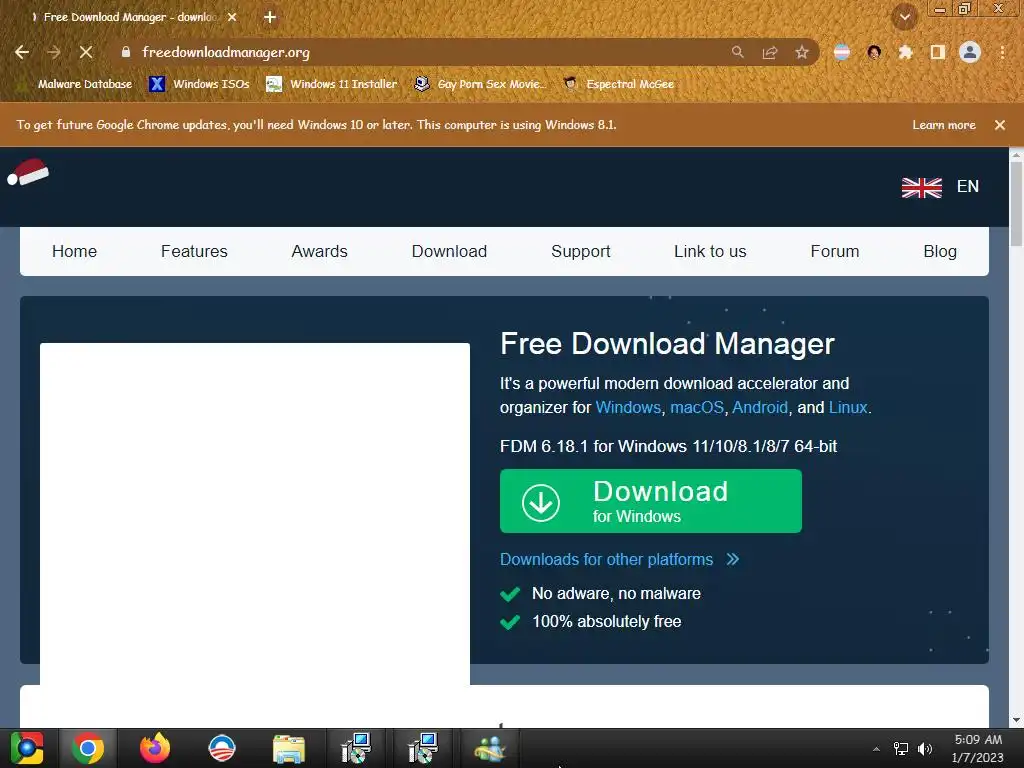The height and width of the screenshot is (768, 1024).
Task: Share this page icon
Action: click(x=770, y=52)
